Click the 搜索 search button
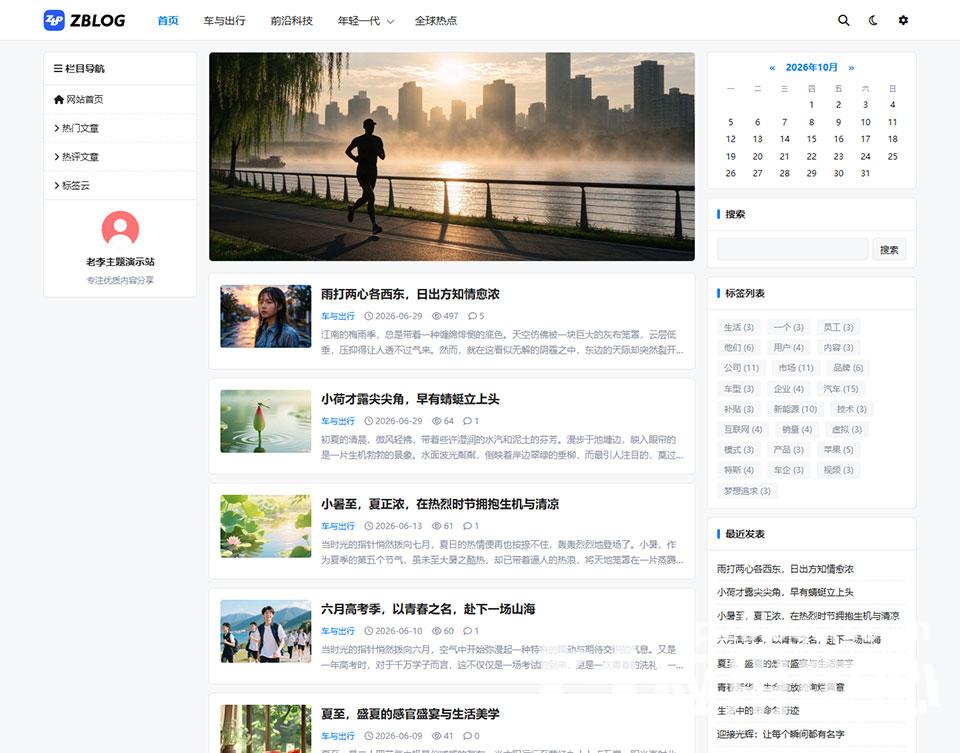The width and height of the screenshot is (960, 753). (x=889, y=249)
